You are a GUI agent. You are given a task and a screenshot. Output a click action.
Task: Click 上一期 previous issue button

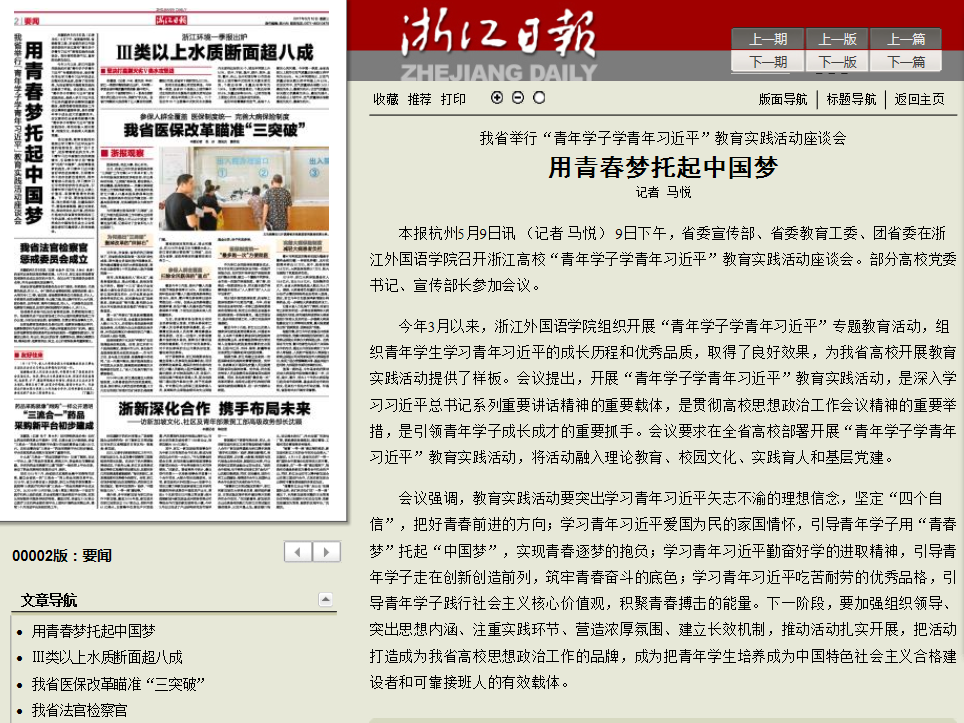[x=767, y=39]
